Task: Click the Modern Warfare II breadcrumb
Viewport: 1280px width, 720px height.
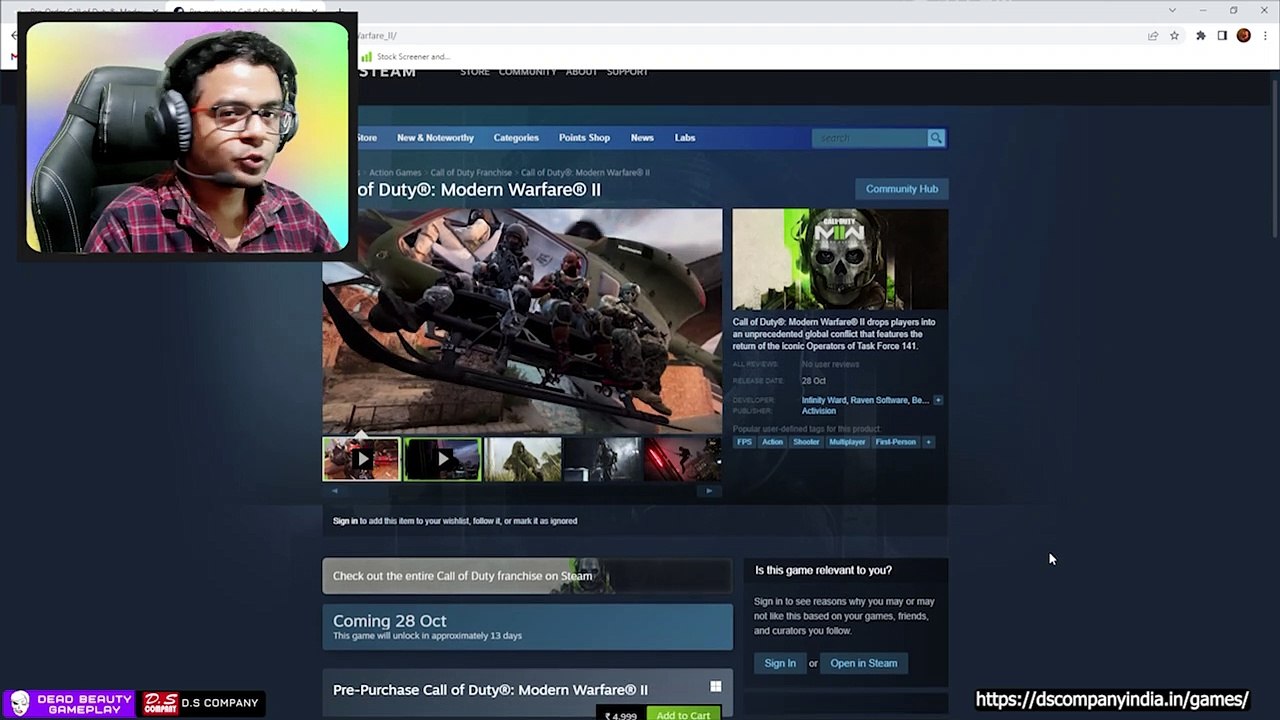Action: pos(585,173)
